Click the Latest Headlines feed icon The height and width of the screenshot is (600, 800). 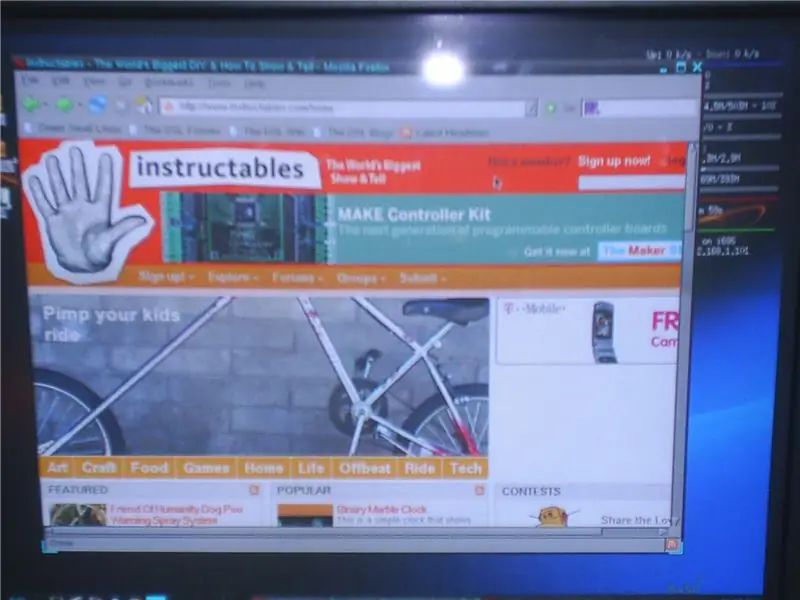click(x=406, y=132)
